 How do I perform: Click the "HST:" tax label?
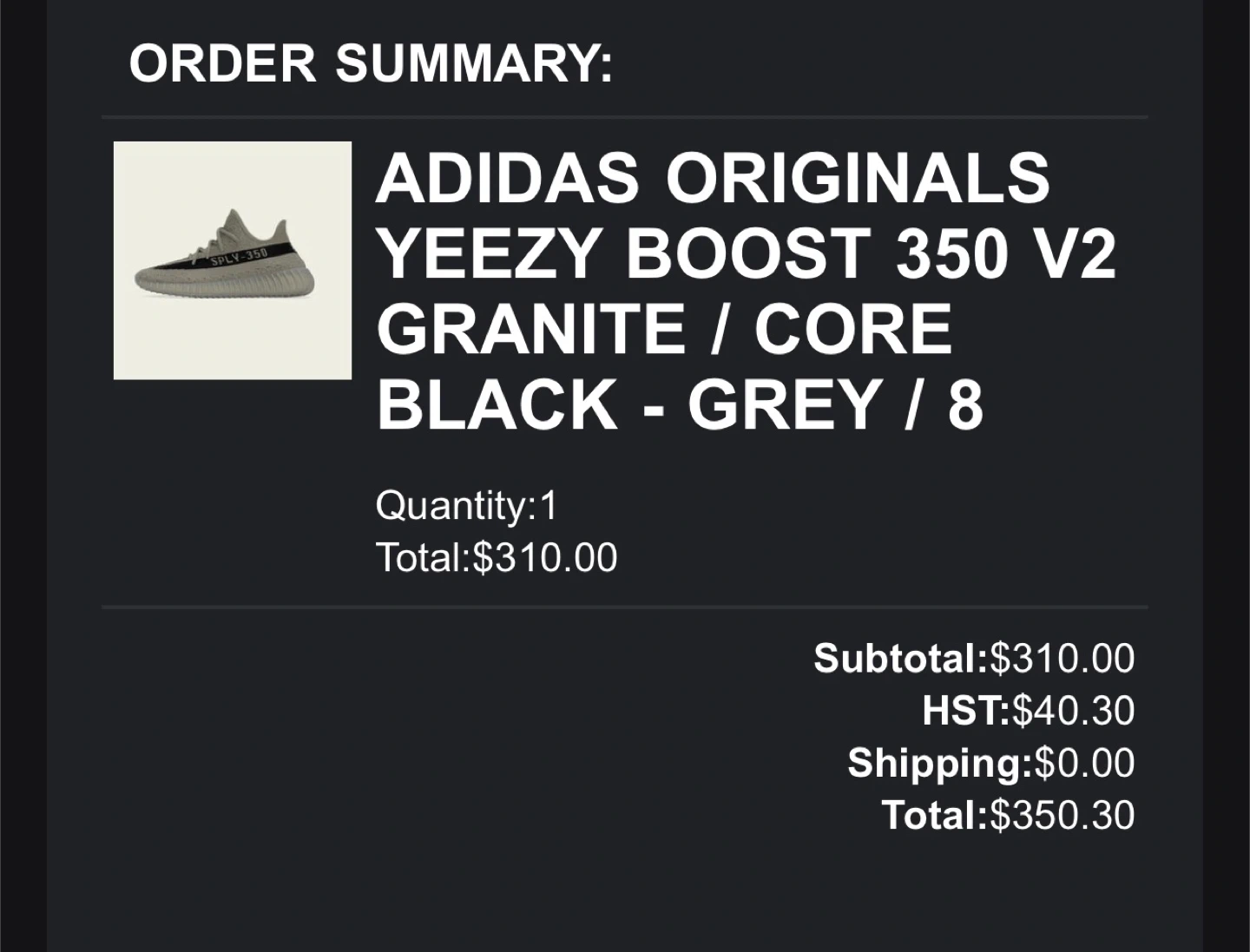tap(965, 711)
